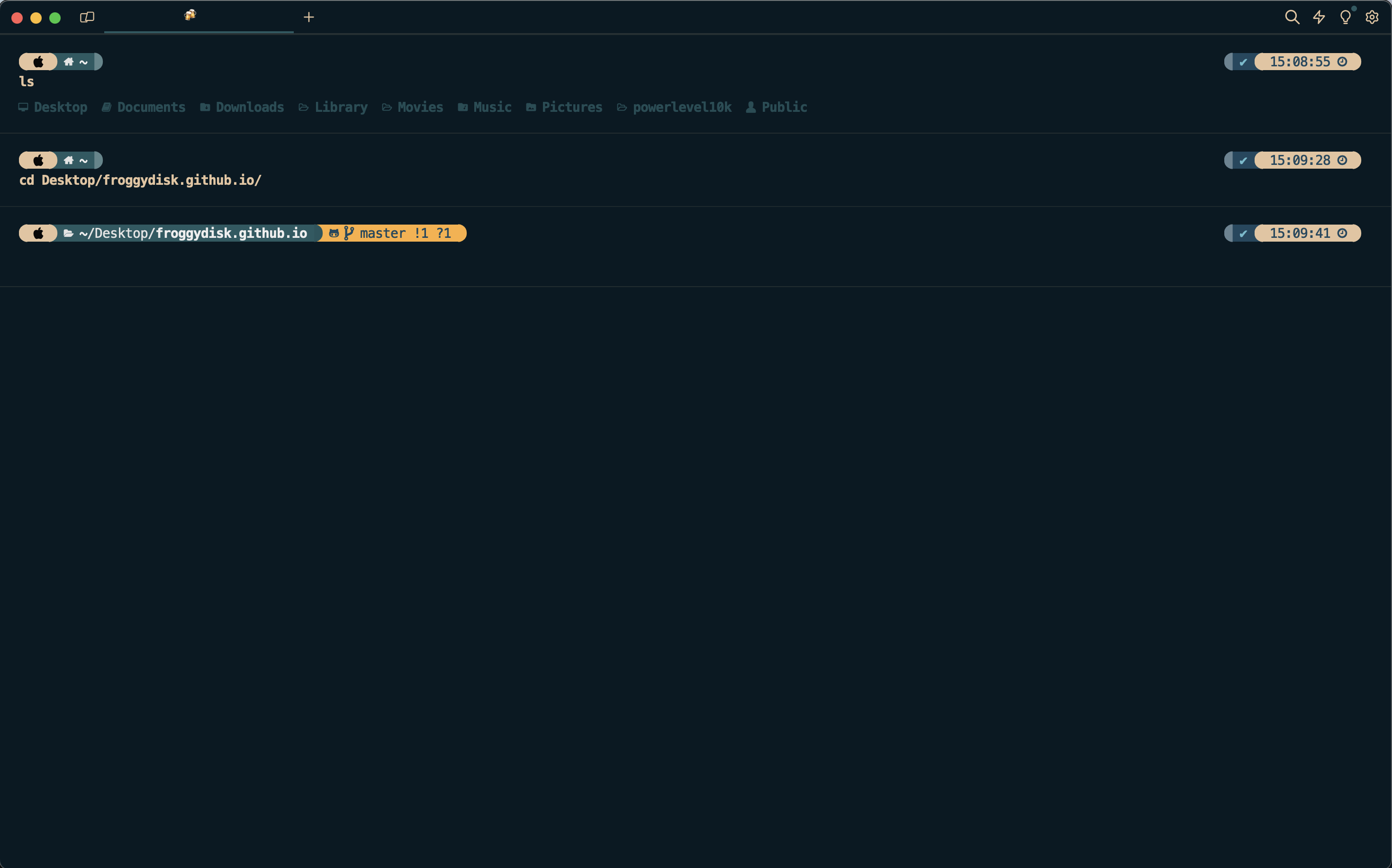Click the Downloads folder in ls output

click(249, 108)
